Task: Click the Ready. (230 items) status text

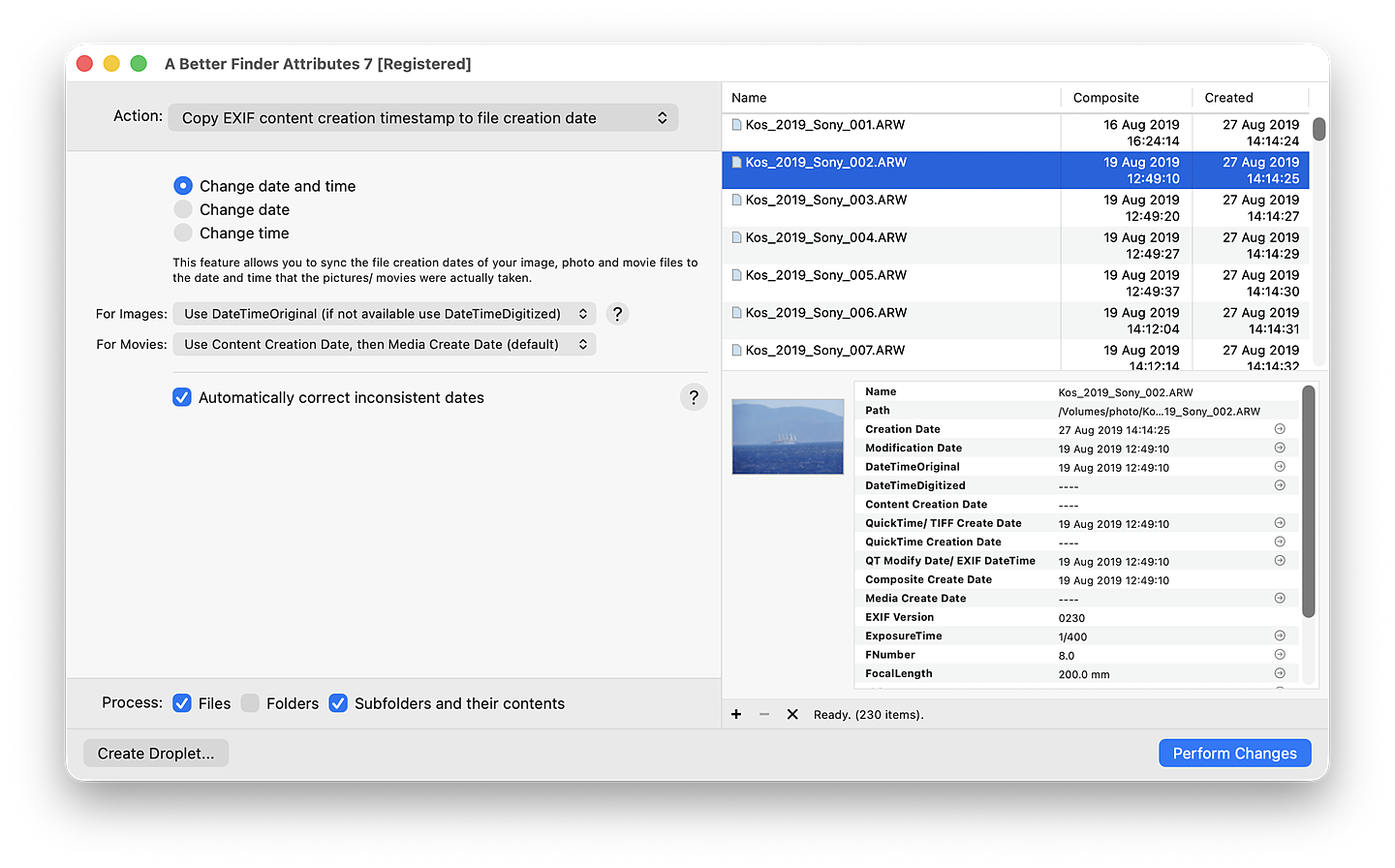Action: tap(869, 715)
